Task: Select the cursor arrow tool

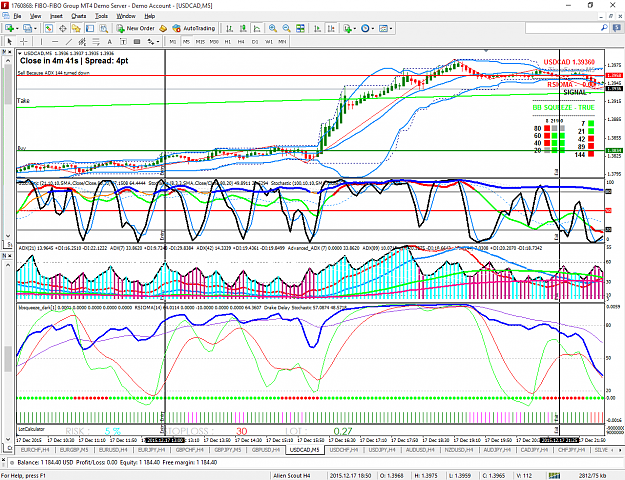Action: 10,41
